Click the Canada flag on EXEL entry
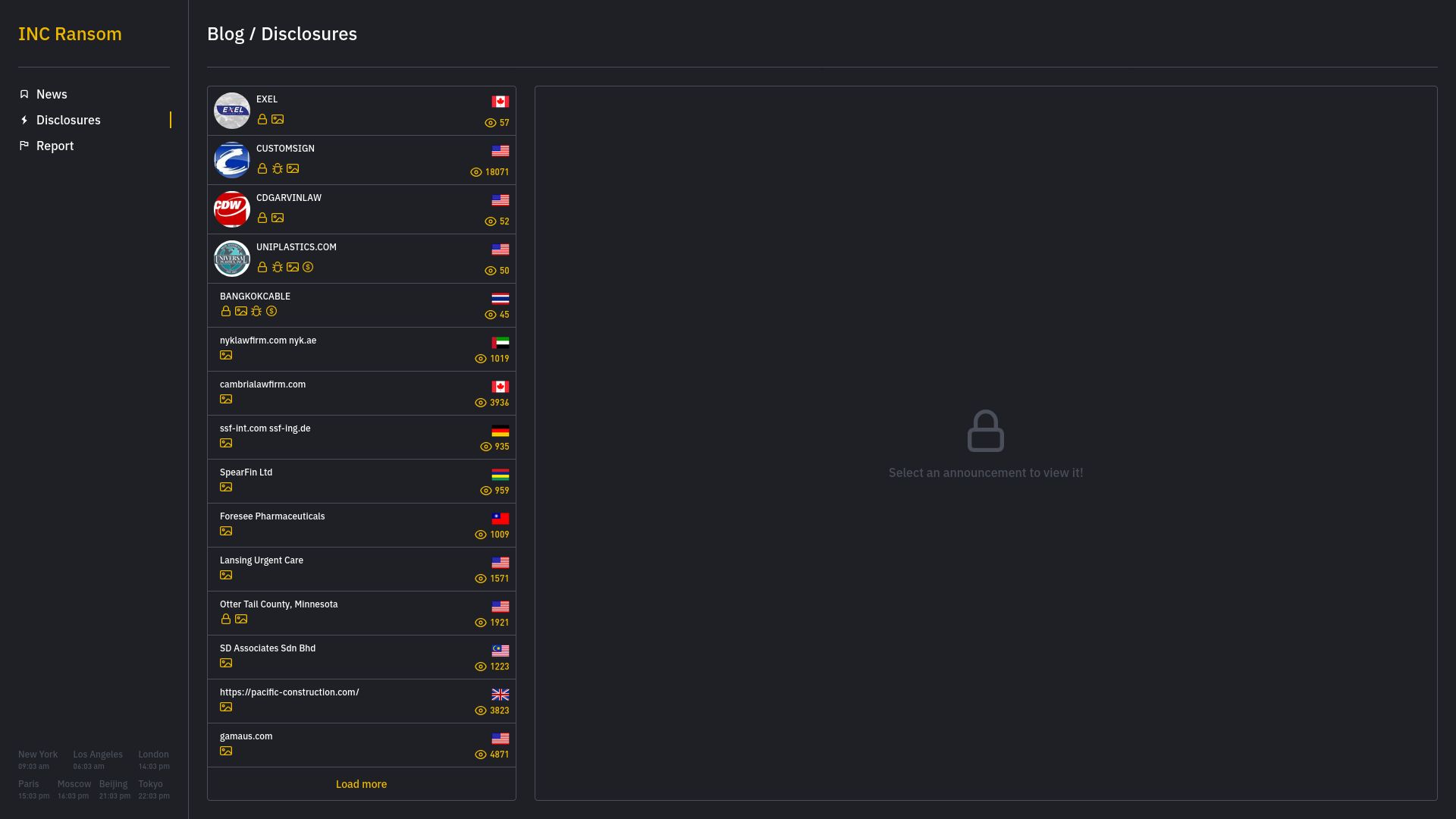Viewport: 1456px width, 819px height. tap(500, 102)
